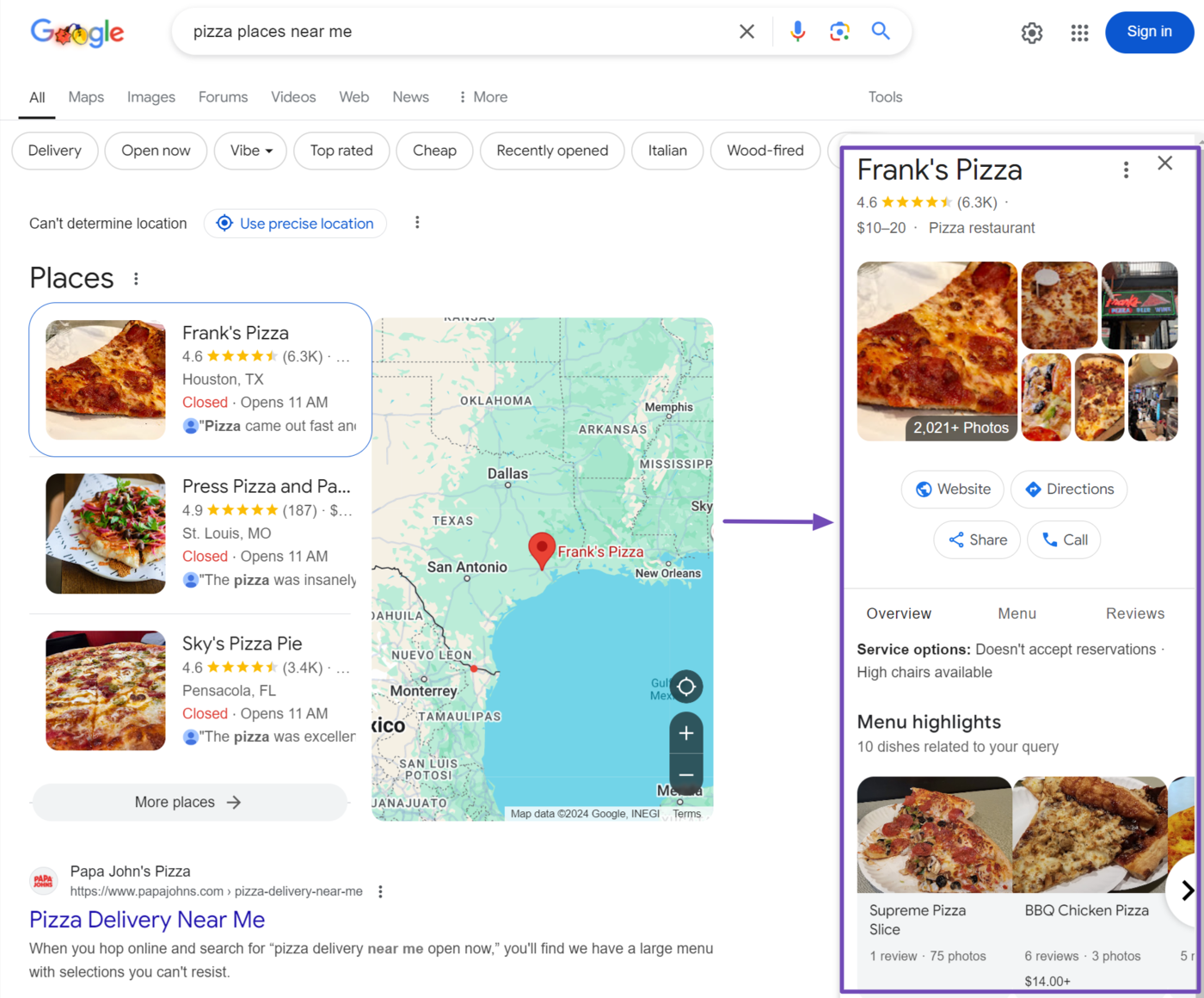Screen dimensions: 1204x998
Task: Open options menu beside Use precise location
Action: point(417,223)
